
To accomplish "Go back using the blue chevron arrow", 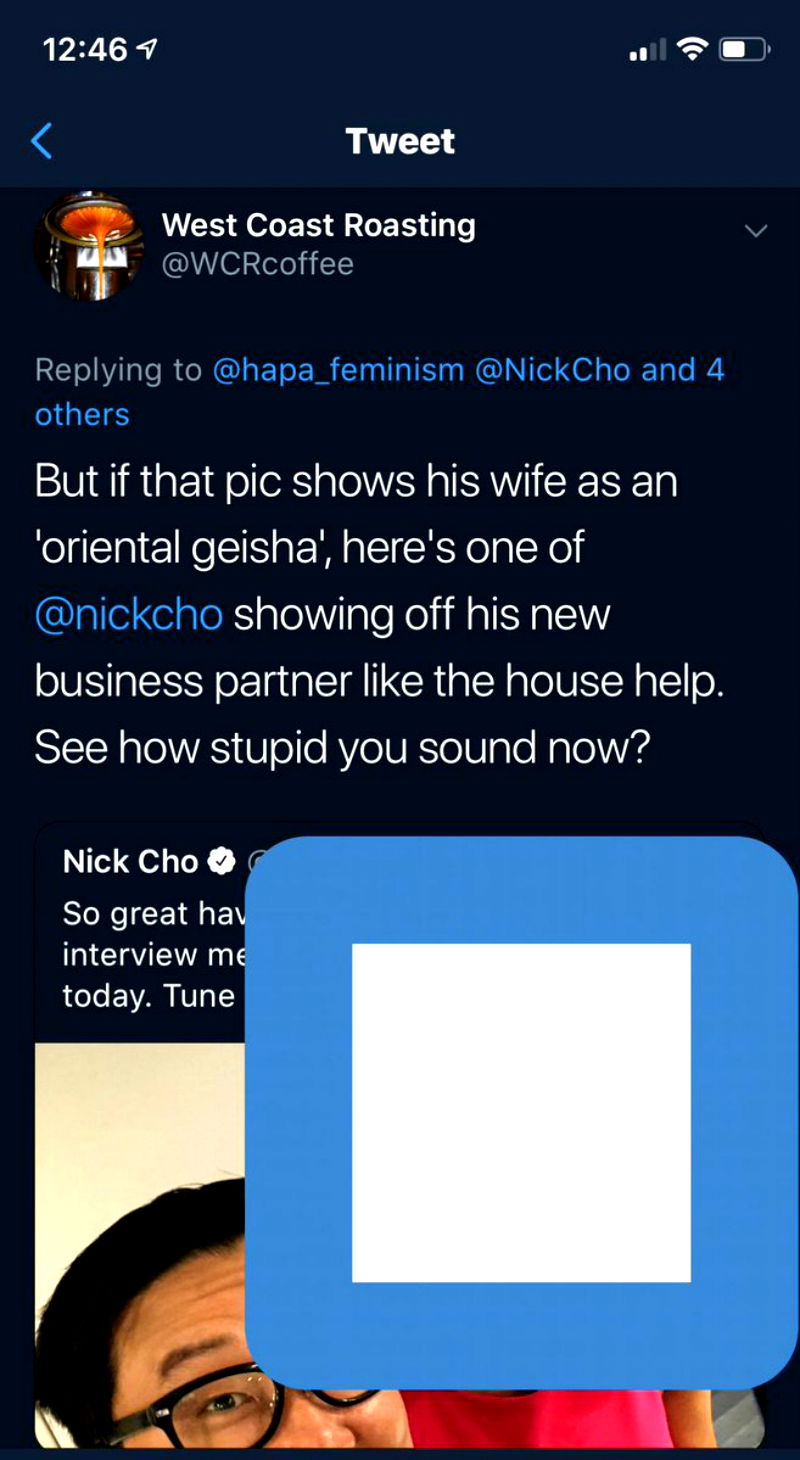I will pyautogui.click(x=41, y=141).
